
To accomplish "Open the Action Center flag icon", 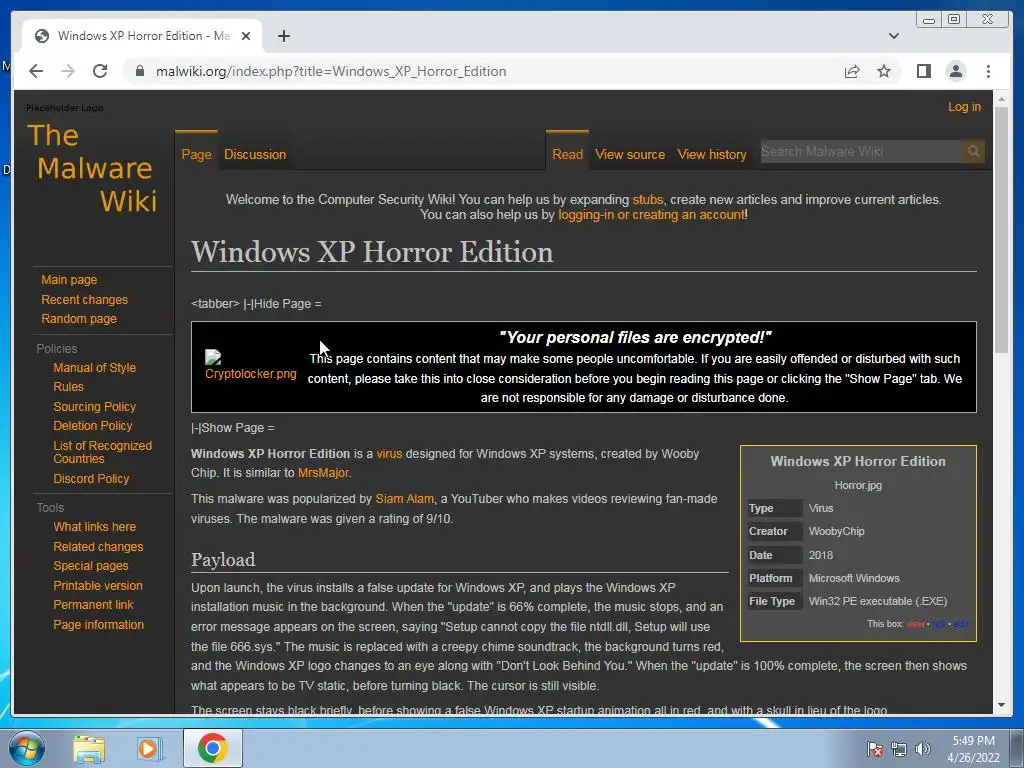I will point(874,749).
